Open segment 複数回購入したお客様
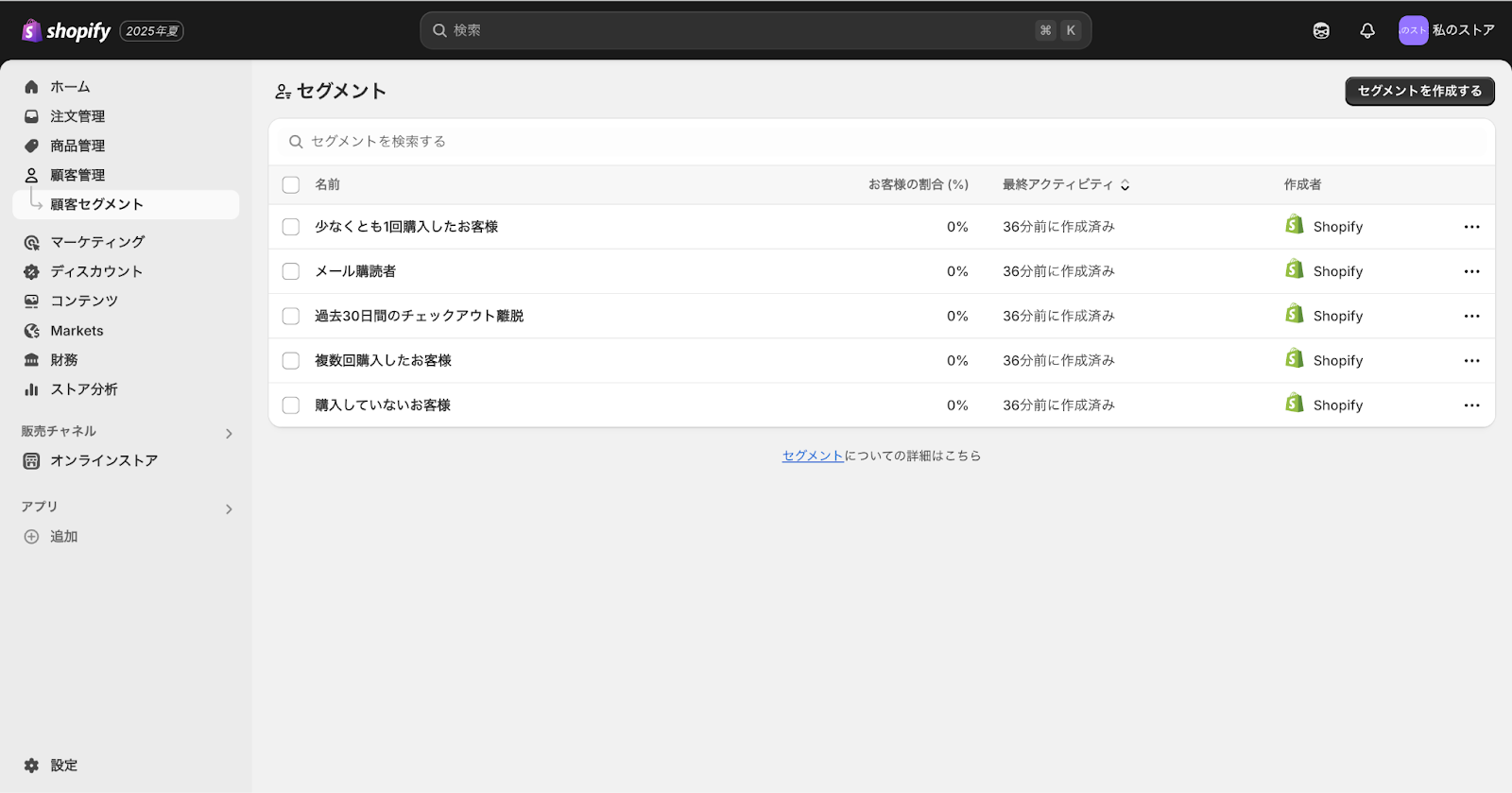Viewport: 1512px width, 793px height. pos(383,360)
